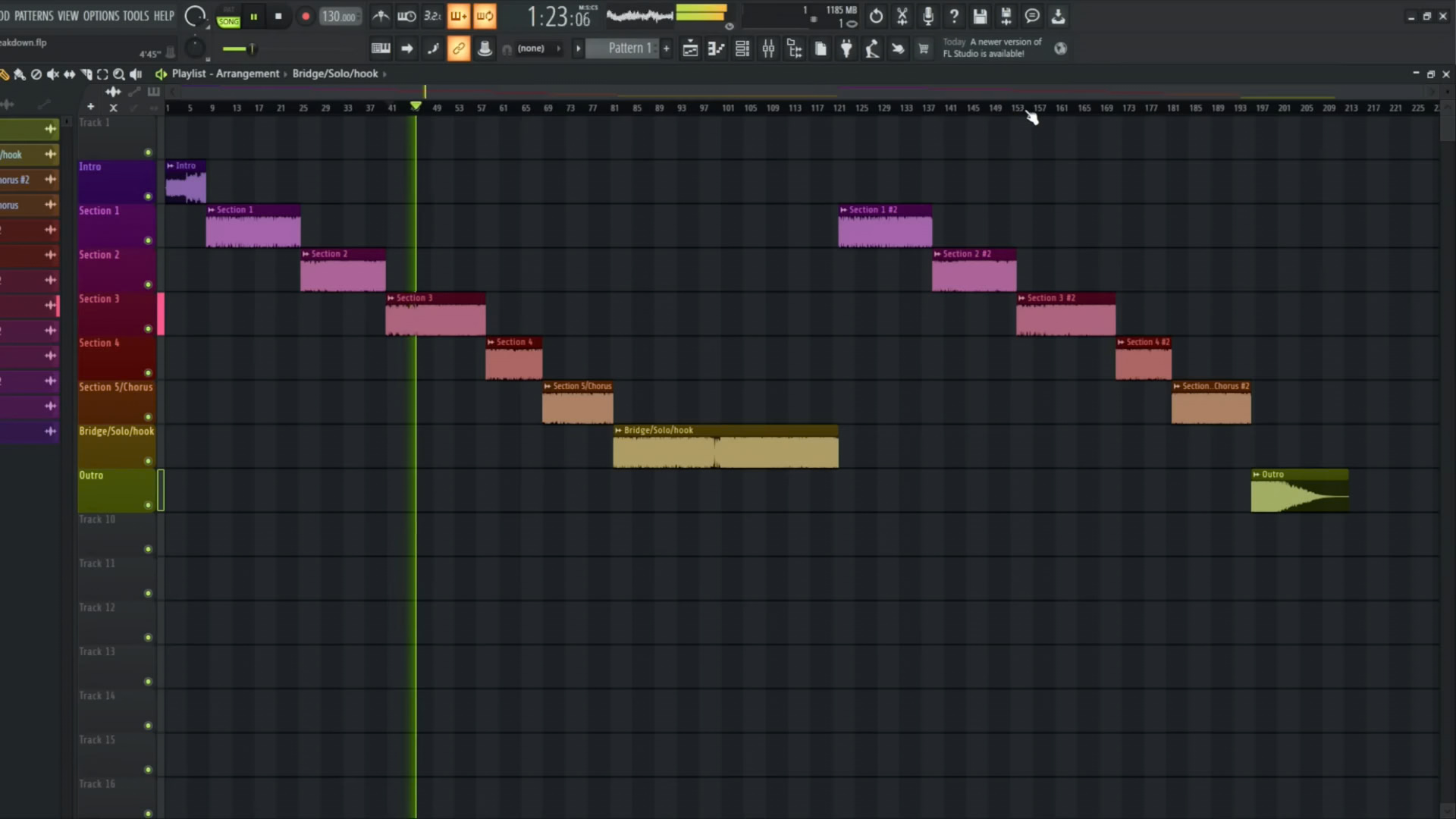Click the shopping cart icon
The image size is (1456, 819).
[924, 49]
